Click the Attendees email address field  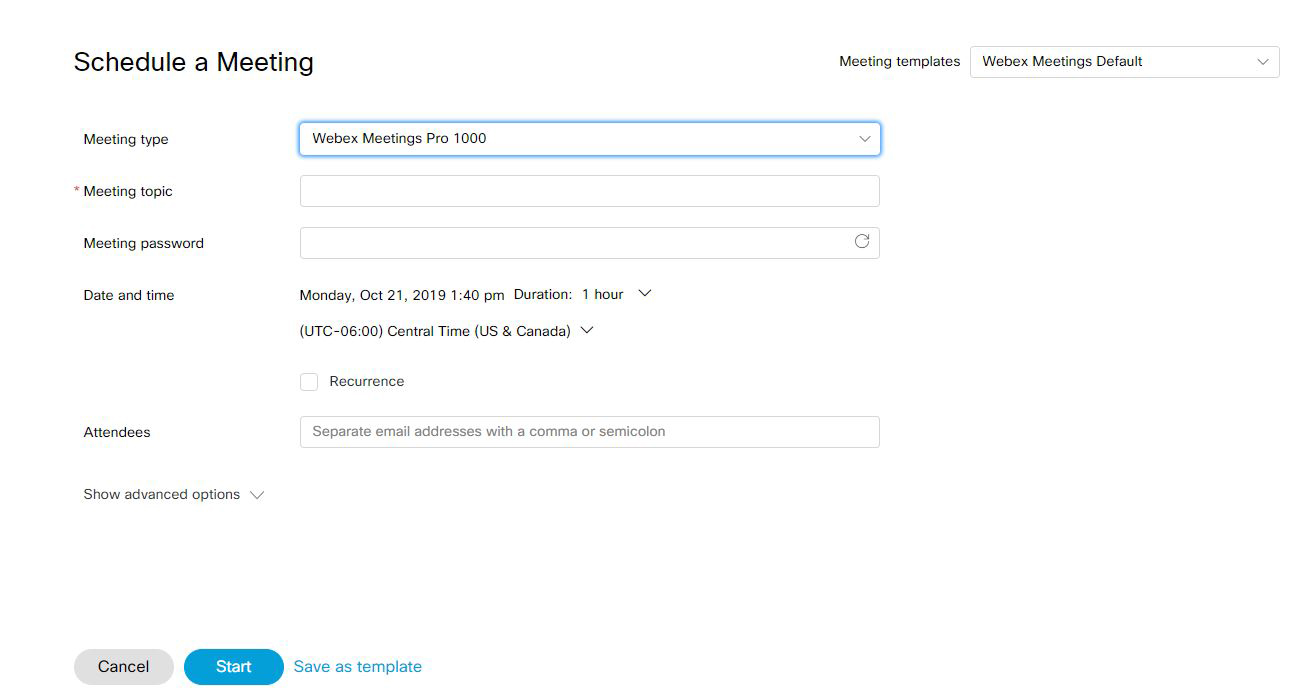(589, 432)
